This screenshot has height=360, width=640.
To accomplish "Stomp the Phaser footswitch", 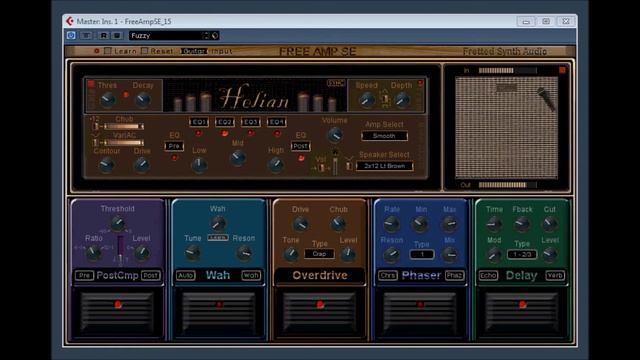I will click(x=420, y=313).
